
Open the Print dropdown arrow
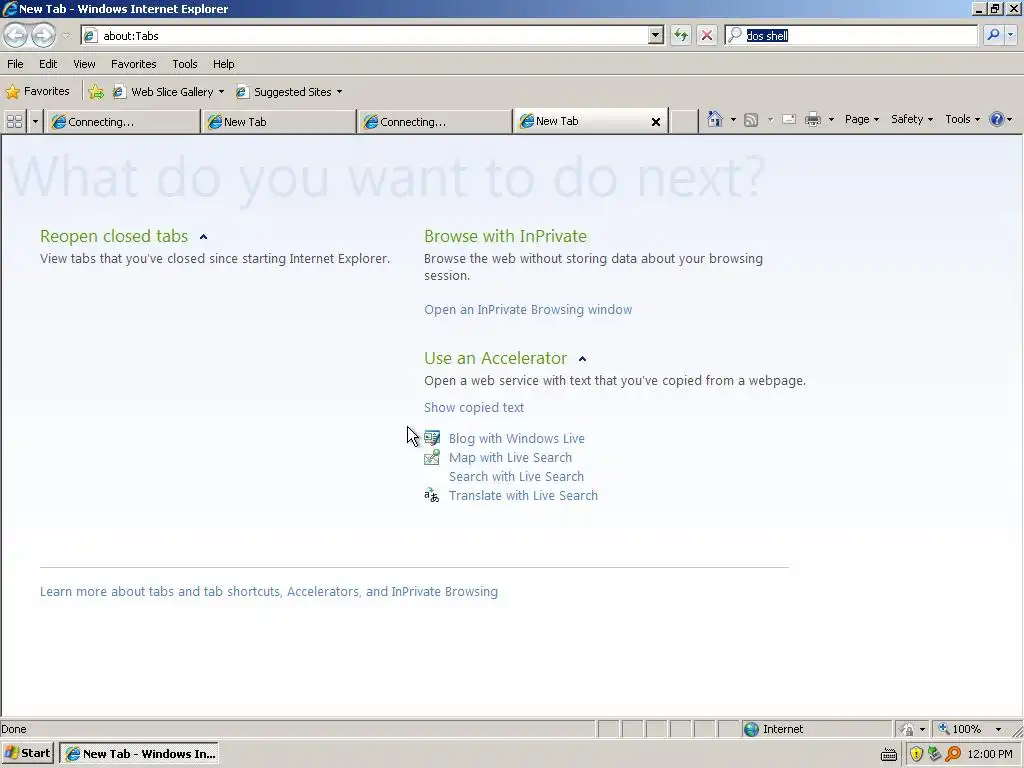pos(831,120)
